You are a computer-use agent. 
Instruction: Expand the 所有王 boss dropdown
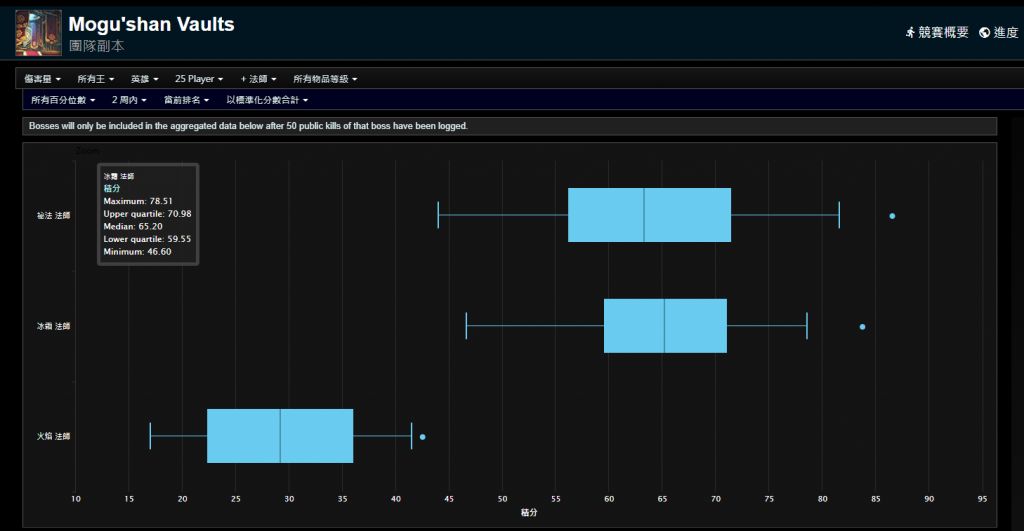point(95,78)
